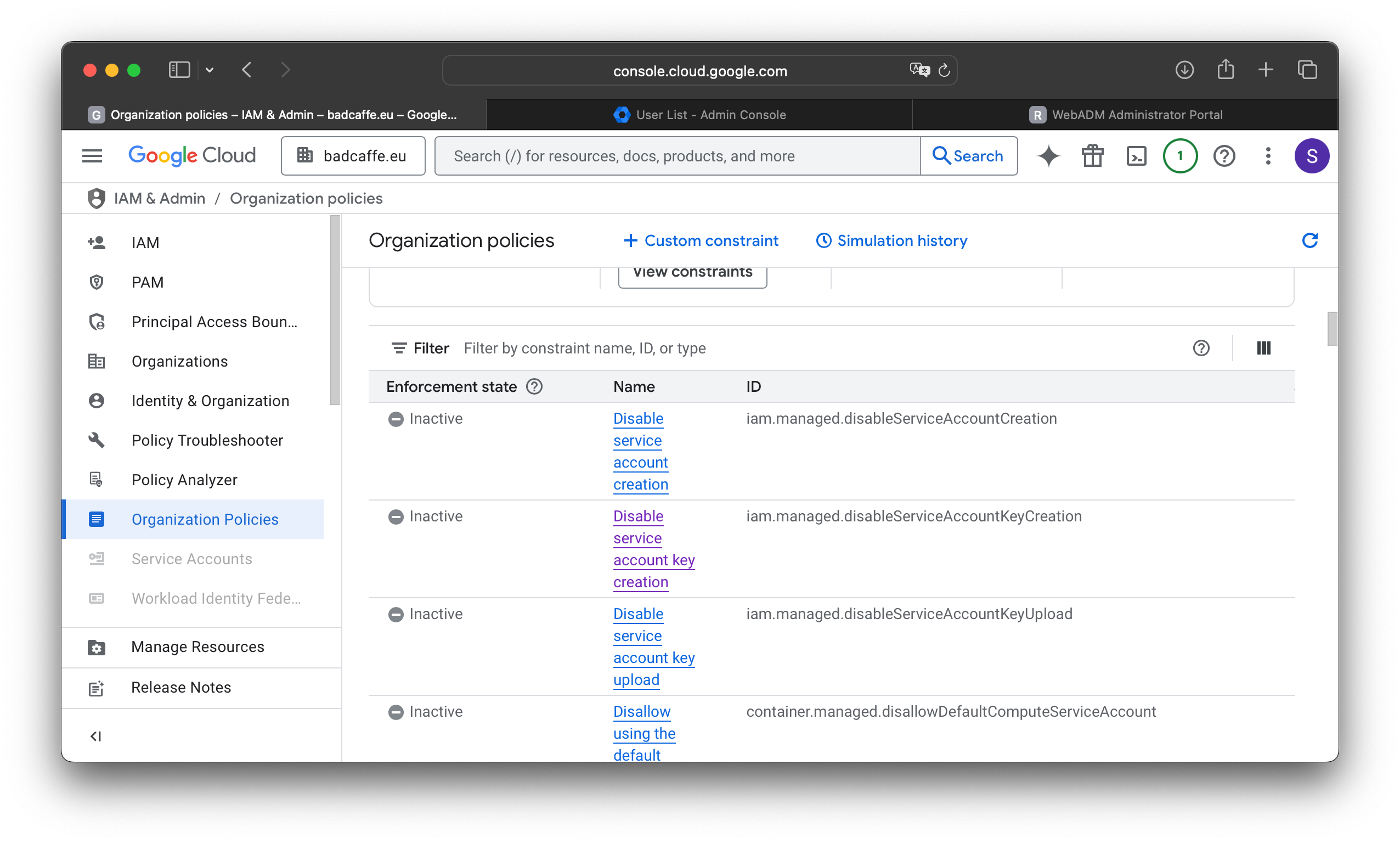
Task: Click container.managed.disallowDefaultComputeServiceAccount ID text
Action: pyautogui.click(x=950, y=711)
